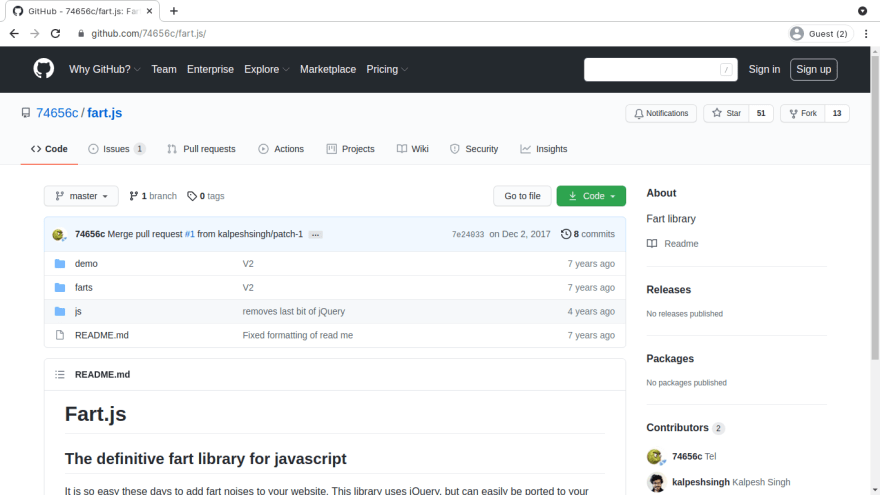Switch to the Issues tab
The image size is (880, 495).
(x=117, y=149)
